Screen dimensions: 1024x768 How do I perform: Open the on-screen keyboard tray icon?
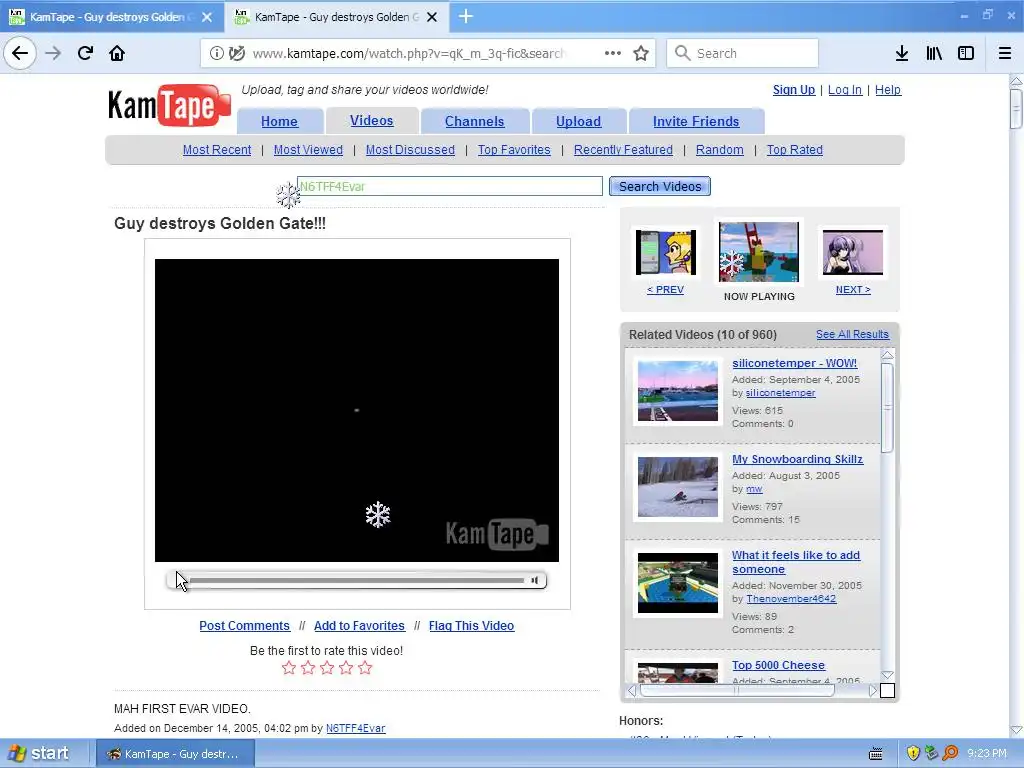(876, 754)
